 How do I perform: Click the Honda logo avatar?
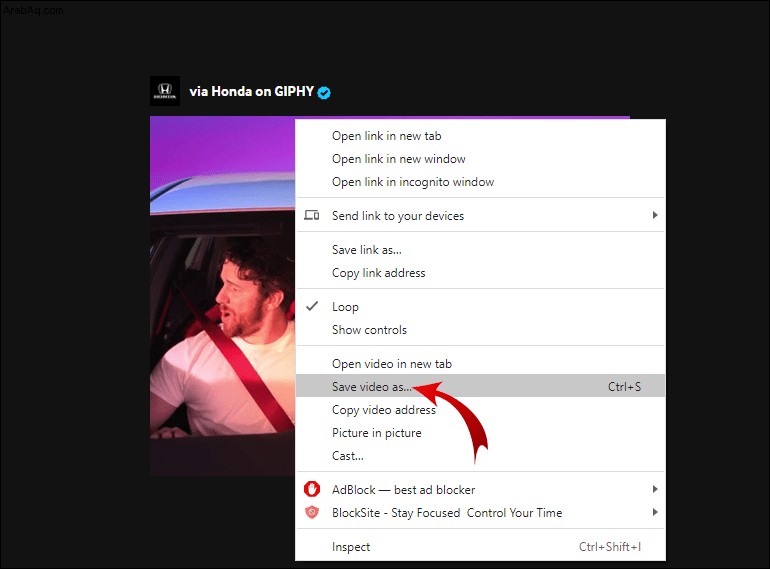click(x=165, y=91)
